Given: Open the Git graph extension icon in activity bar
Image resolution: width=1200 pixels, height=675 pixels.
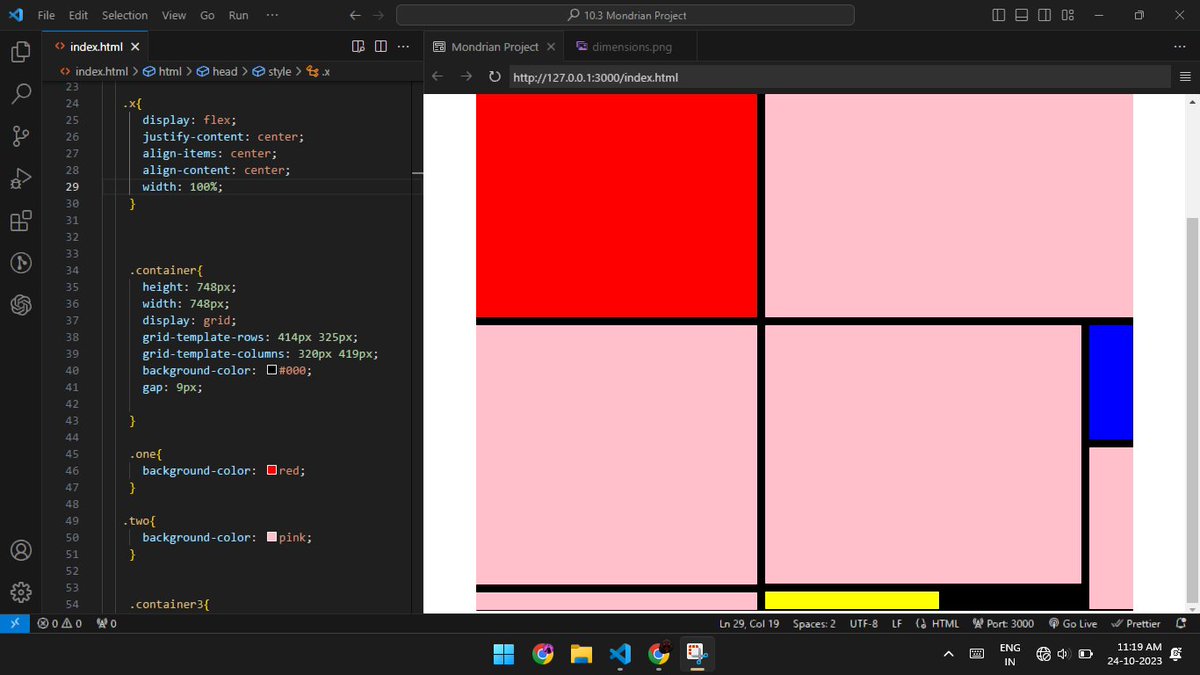Looking at the screenshot, I should [x=21, y=263].
